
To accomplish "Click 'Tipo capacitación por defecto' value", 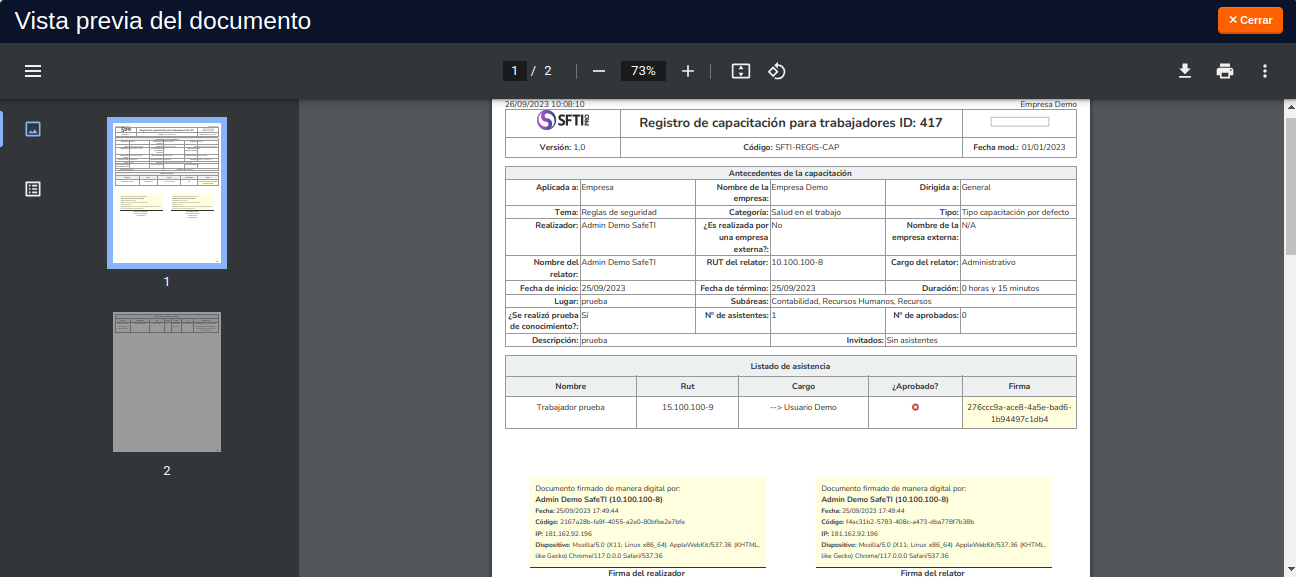I will coord(1016,212).
